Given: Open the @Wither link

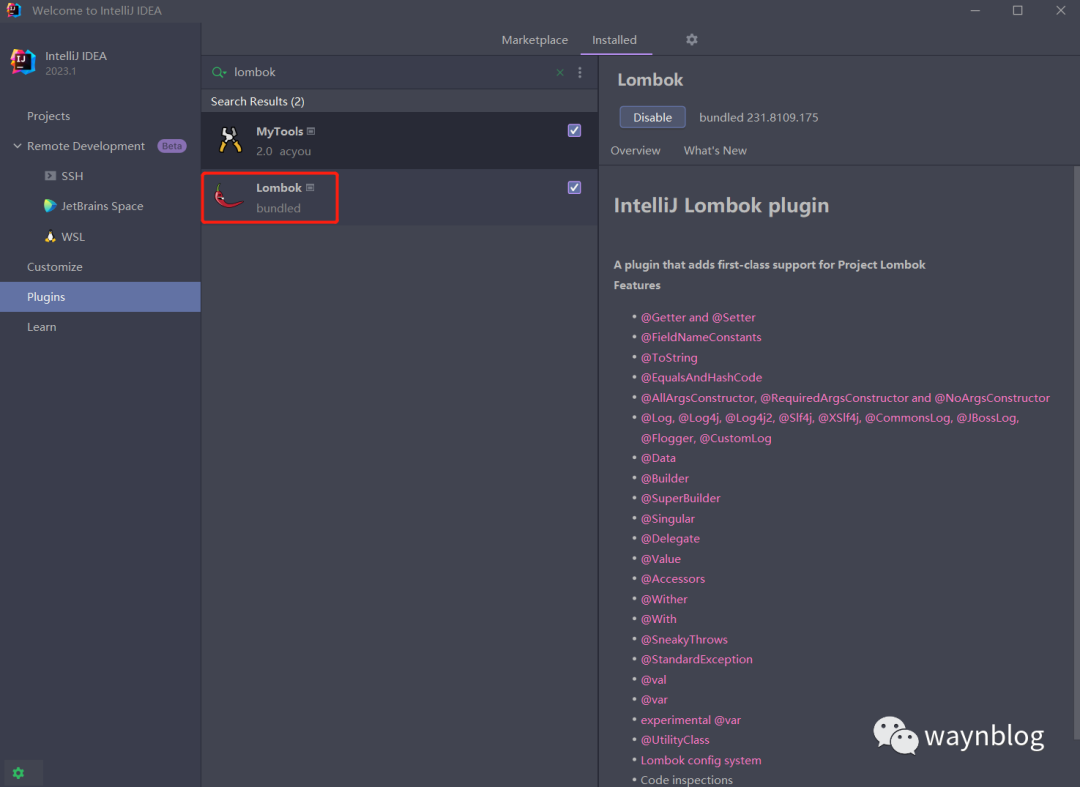Looking at the screenshot, I should [x=664, y=600].
